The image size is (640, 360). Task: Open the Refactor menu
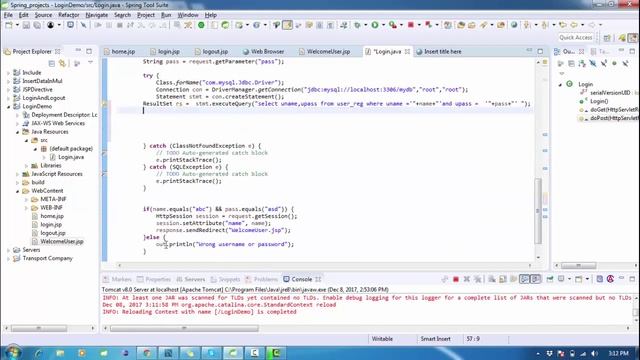click(x=69, y=15)
